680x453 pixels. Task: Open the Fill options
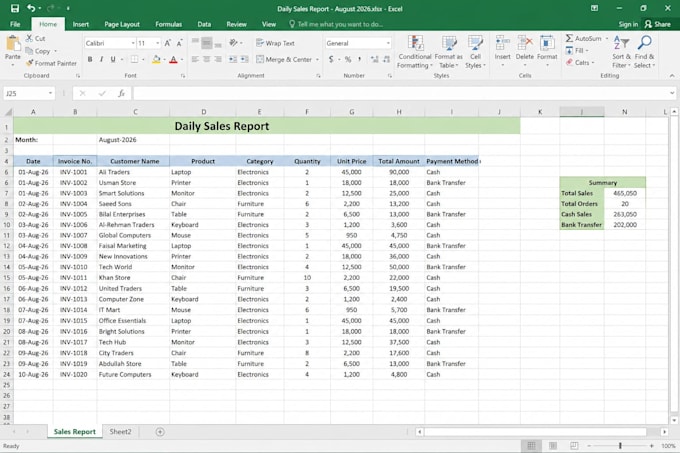click(x=577, y=51)
